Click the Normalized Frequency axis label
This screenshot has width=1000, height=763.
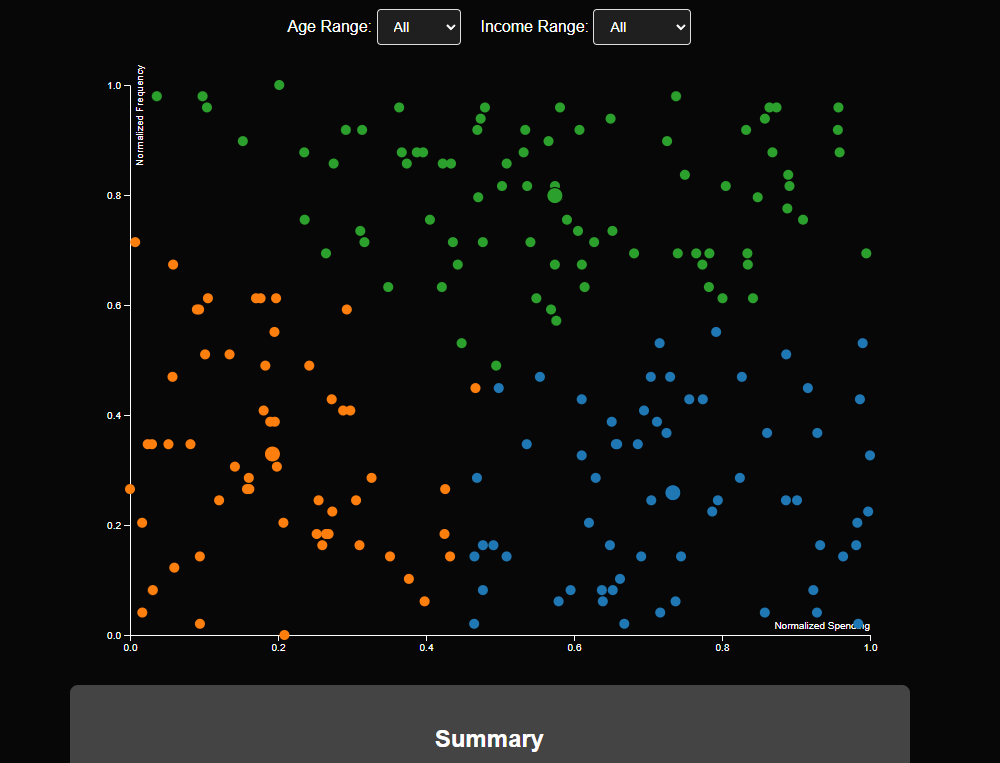point(140,114)
